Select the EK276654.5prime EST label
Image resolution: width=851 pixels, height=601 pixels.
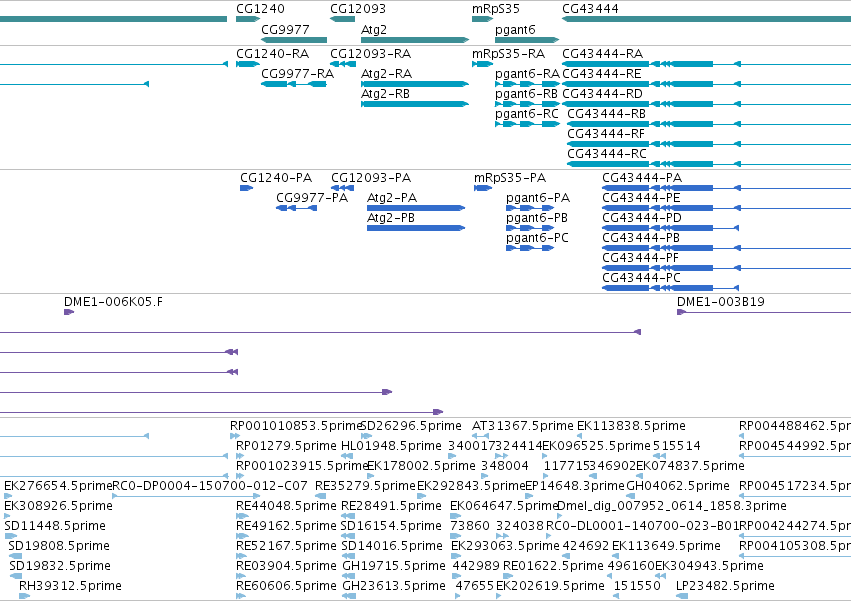[x=58, y=486]
